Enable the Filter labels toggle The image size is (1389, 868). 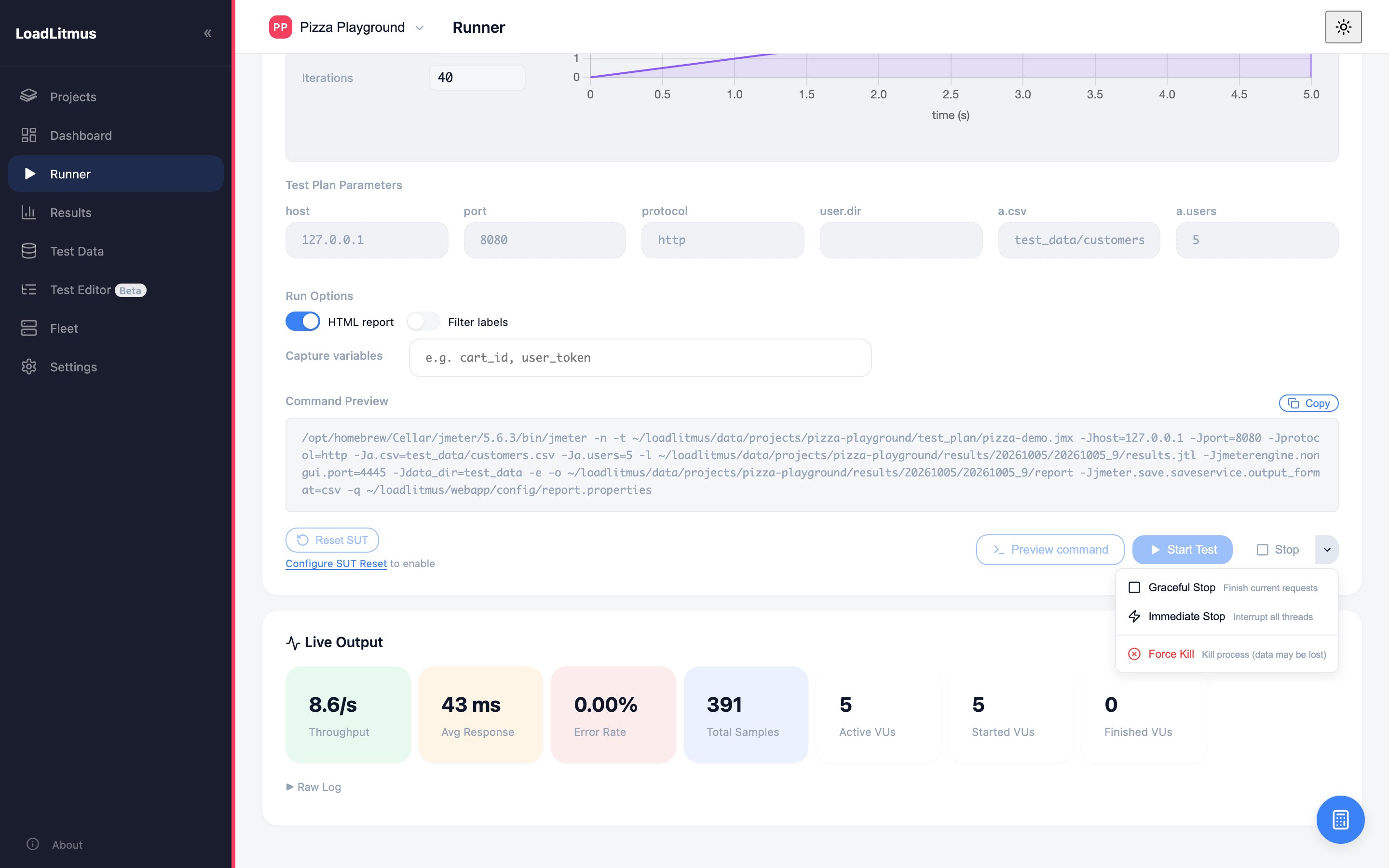click(423, 322)
